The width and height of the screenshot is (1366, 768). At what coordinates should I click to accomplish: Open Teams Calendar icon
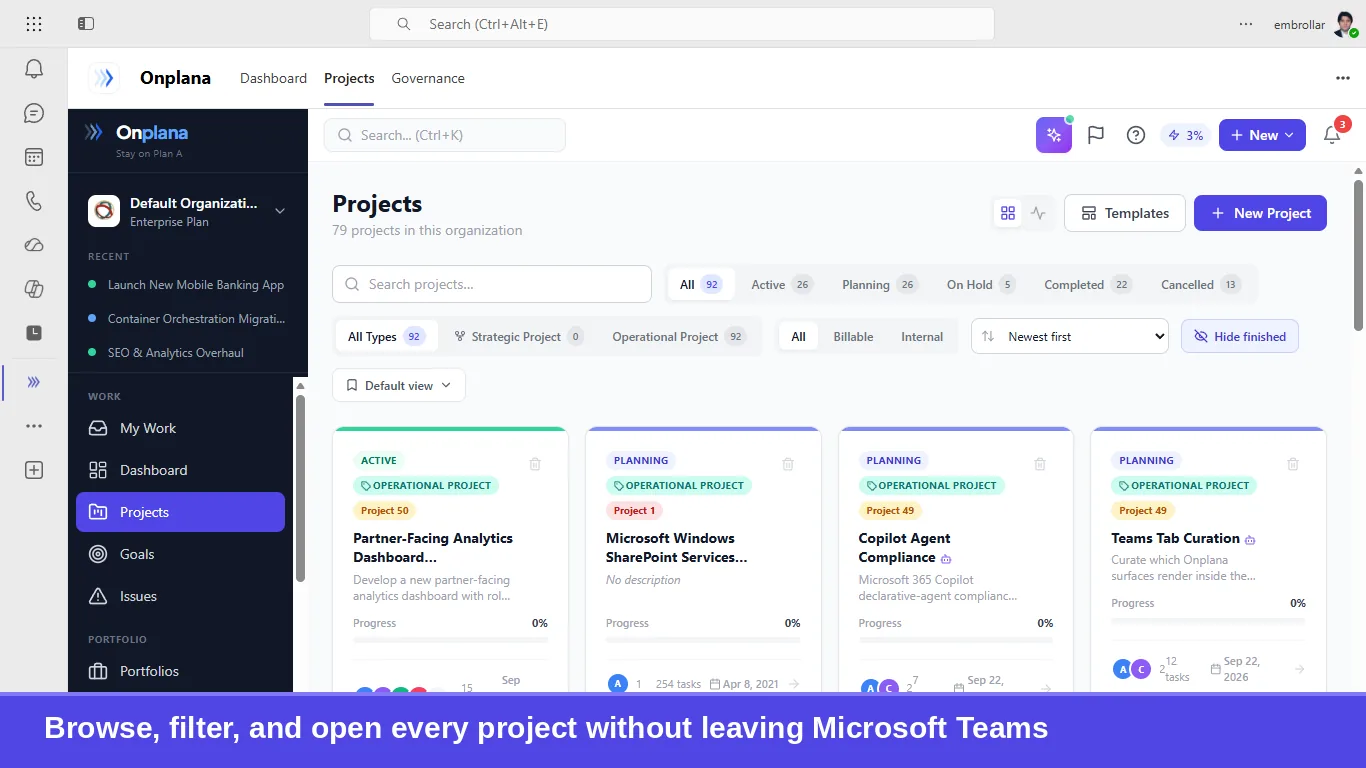pos(34,157)
